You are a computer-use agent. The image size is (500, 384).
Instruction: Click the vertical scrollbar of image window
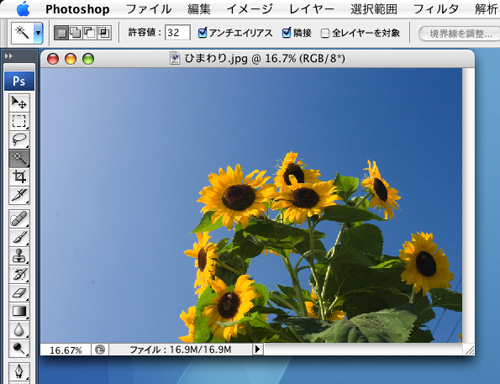(x=468, y=205)
